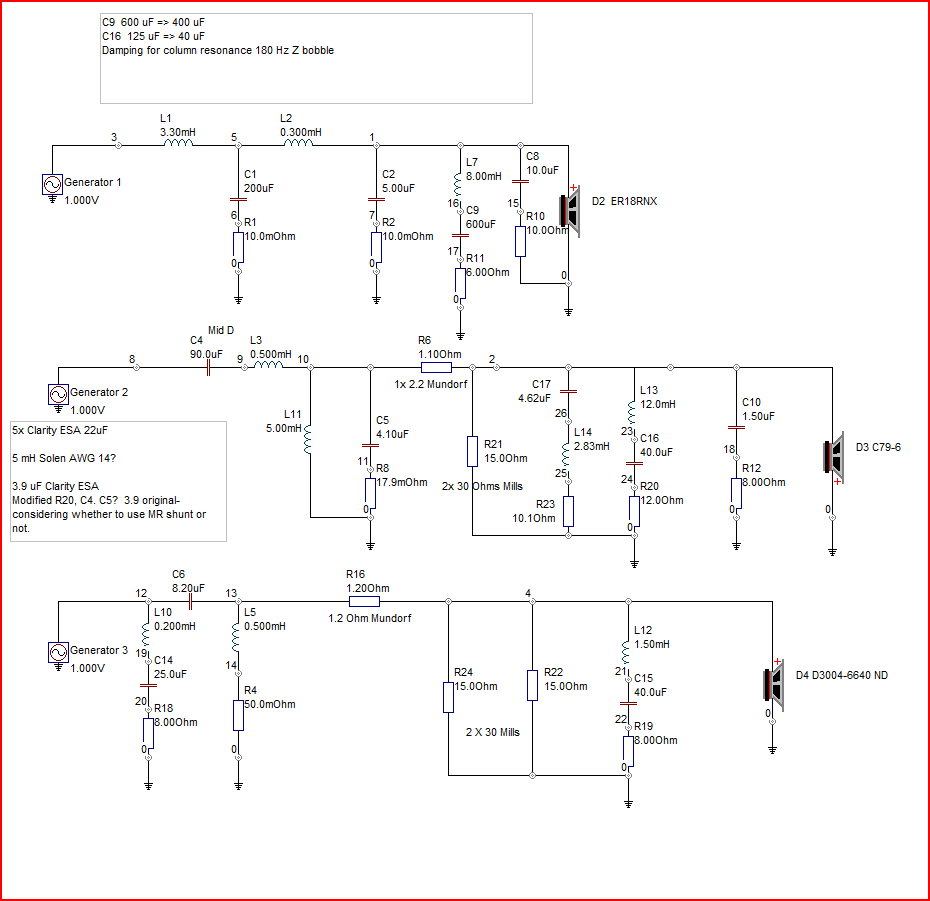Select resistor R21 15.0Ohm symbol

click(472, 451)
